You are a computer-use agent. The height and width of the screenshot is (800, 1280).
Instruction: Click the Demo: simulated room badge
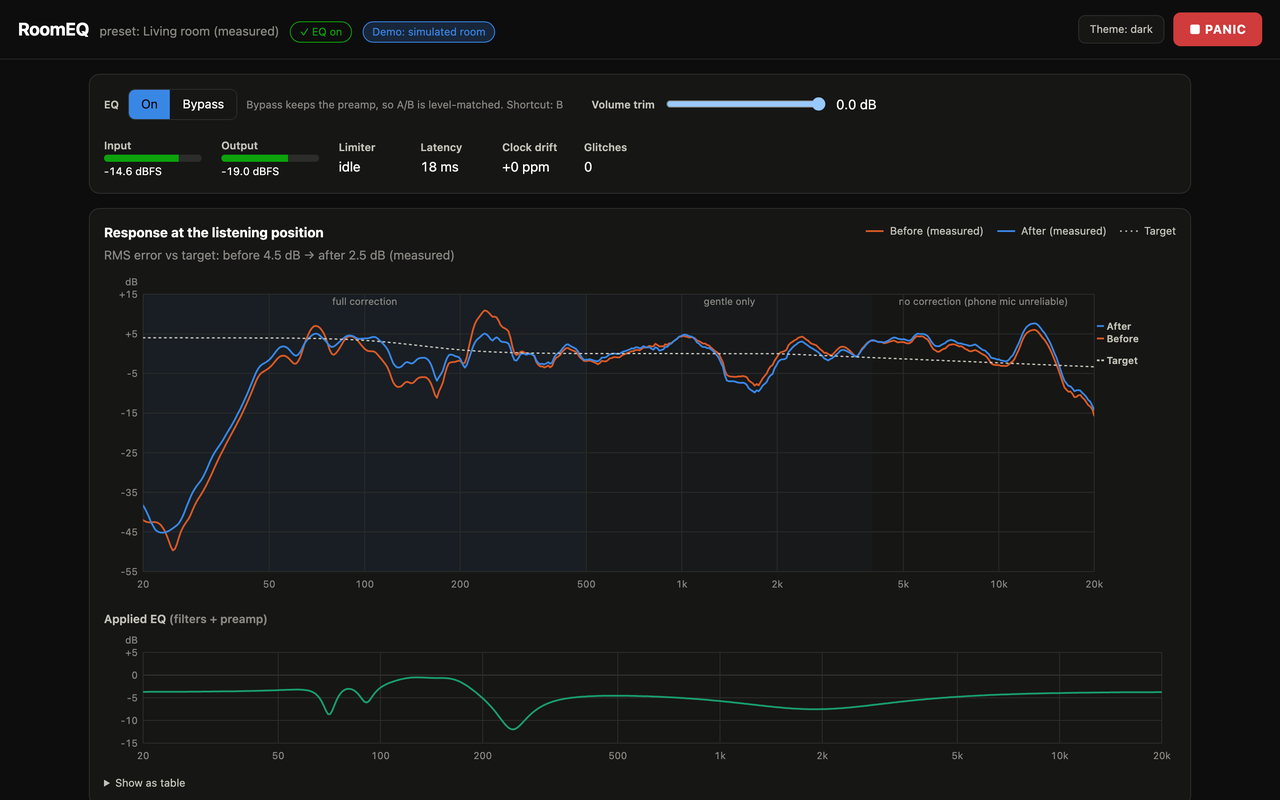(429, 32)
